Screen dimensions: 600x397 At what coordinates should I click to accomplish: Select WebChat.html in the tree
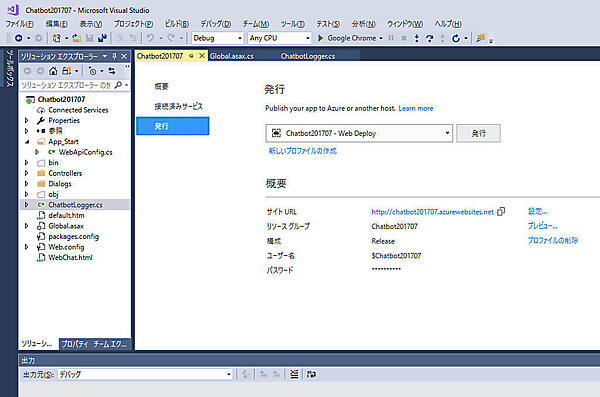[70, 257]
